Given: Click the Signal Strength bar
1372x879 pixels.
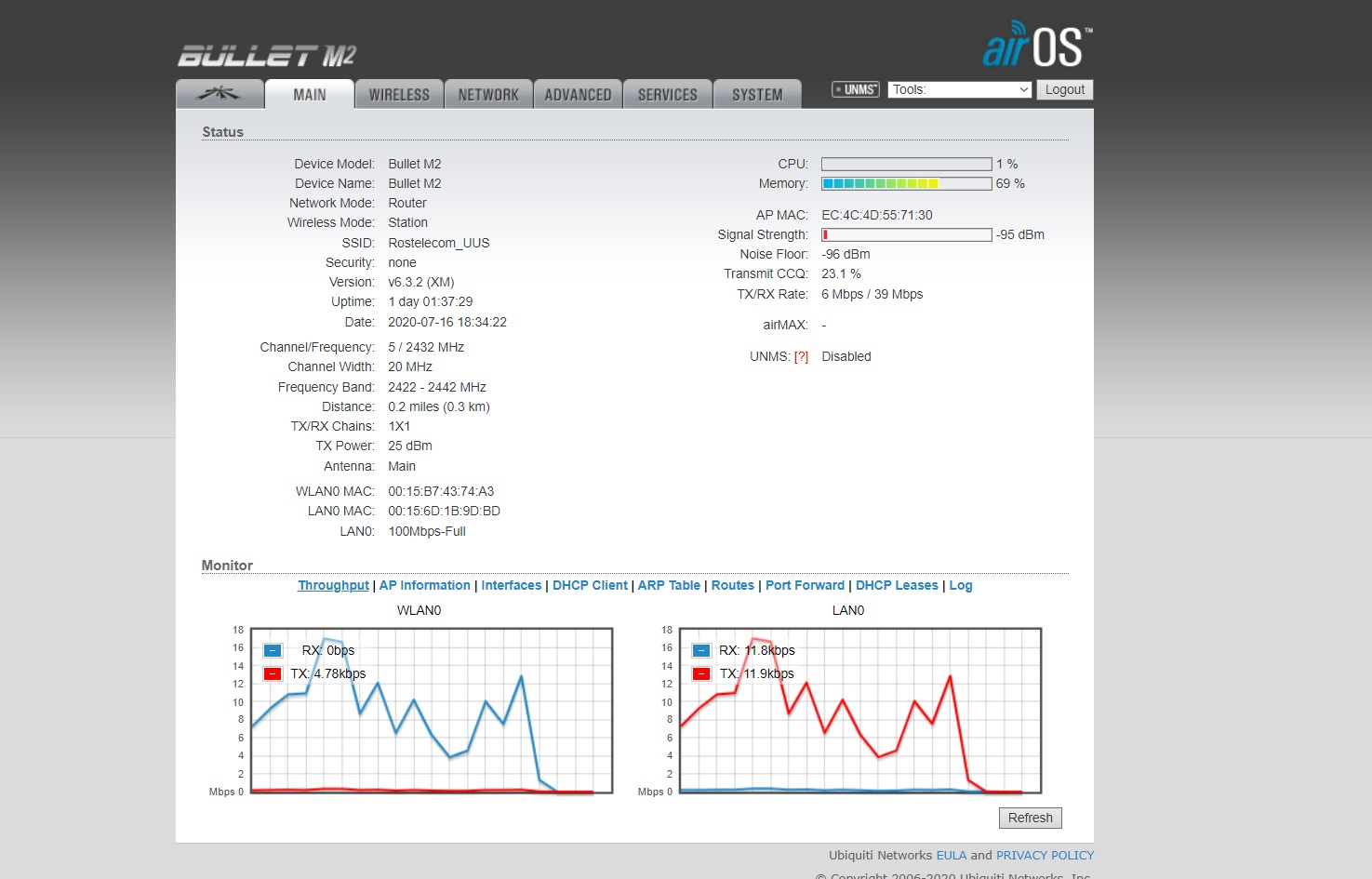Looking at the screenshot, I should point(907,234).
